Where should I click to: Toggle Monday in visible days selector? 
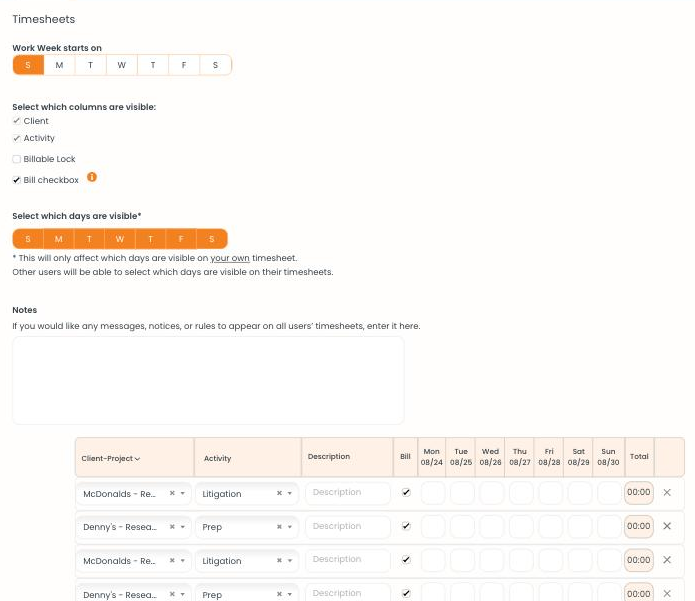pyautogui.click(x=59, y=239)
